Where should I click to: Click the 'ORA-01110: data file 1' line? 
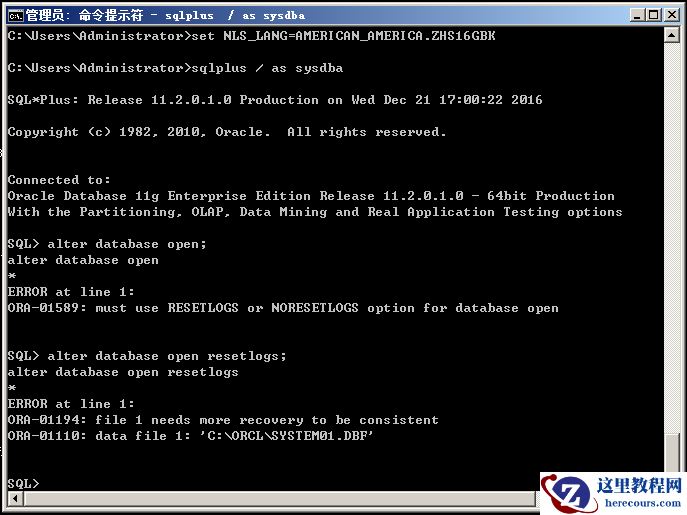[191, 436]
